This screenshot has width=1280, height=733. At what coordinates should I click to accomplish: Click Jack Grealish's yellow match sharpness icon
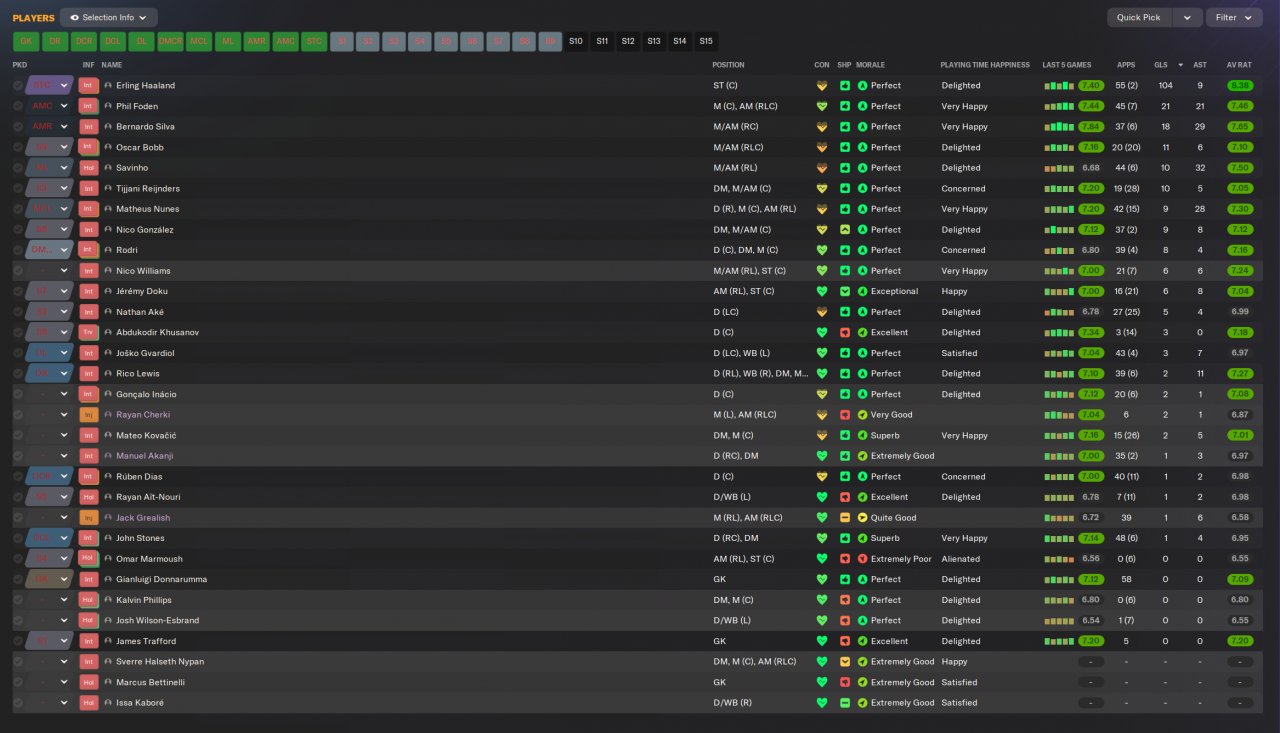pos(845,518)
